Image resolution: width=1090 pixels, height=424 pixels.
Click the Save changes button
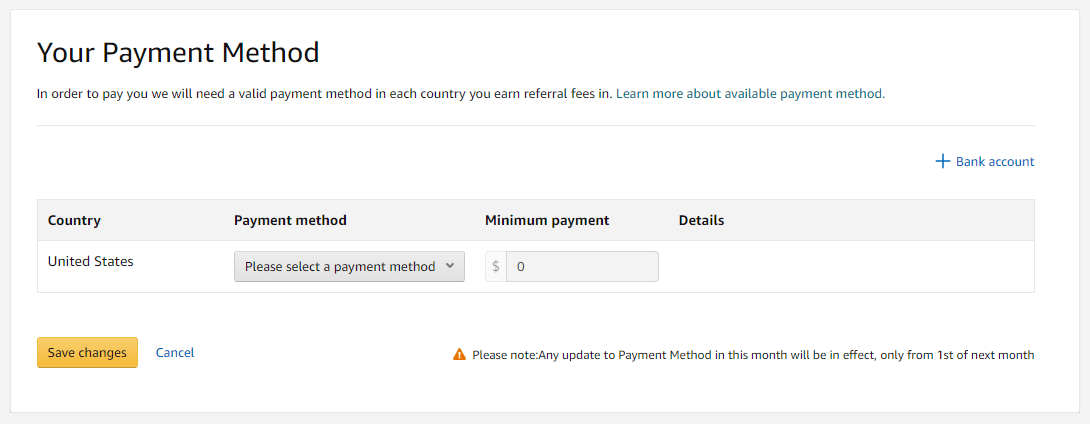[88, 352]
